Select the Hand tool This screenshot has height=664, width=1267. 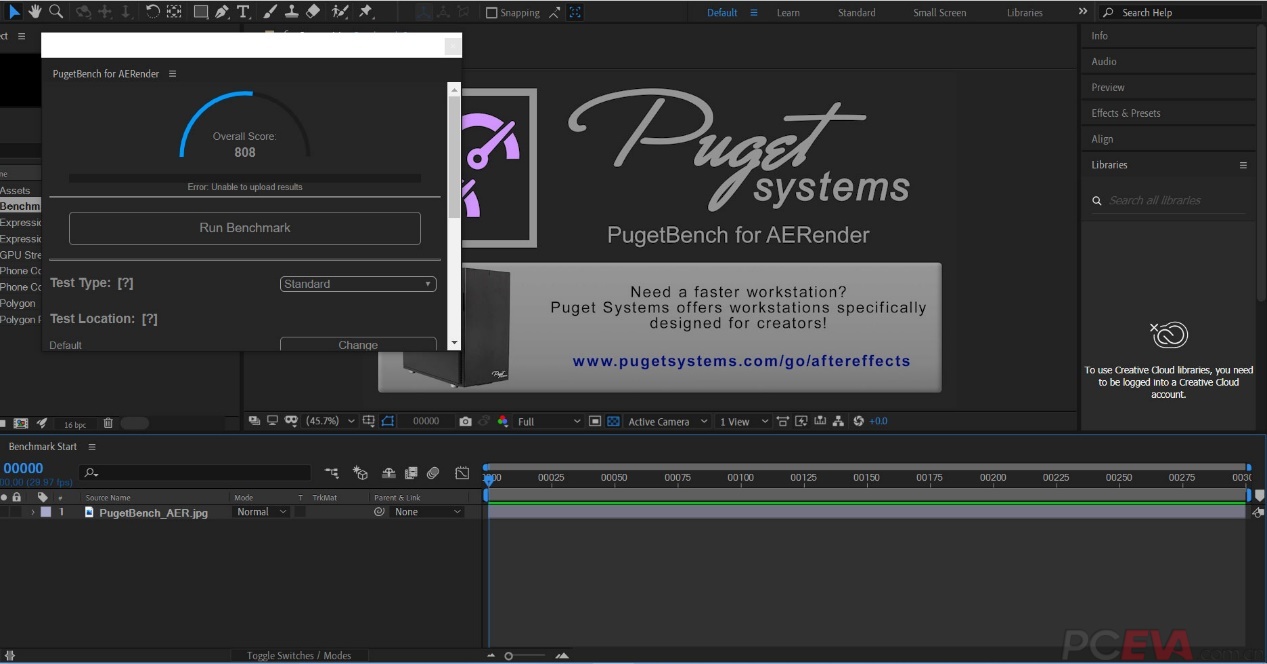click(x=35, y=12)
